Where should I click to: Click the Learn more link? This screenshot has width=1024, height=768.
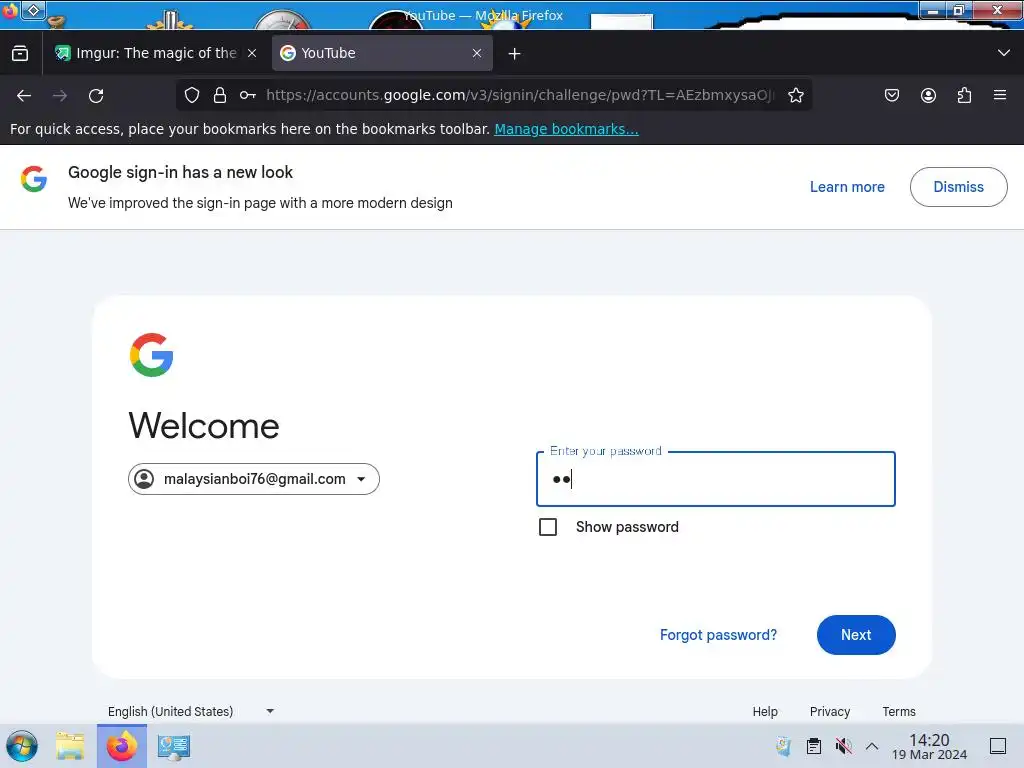click(847, 187)
